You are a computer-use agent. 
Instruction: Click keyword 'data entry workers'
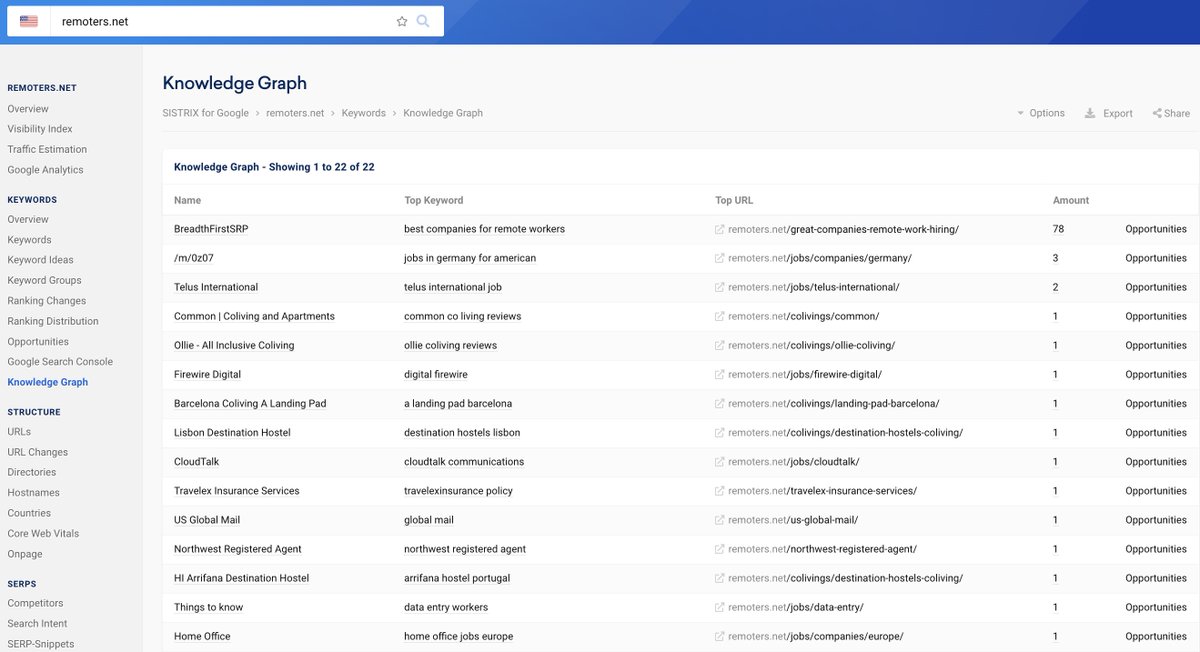447,607
